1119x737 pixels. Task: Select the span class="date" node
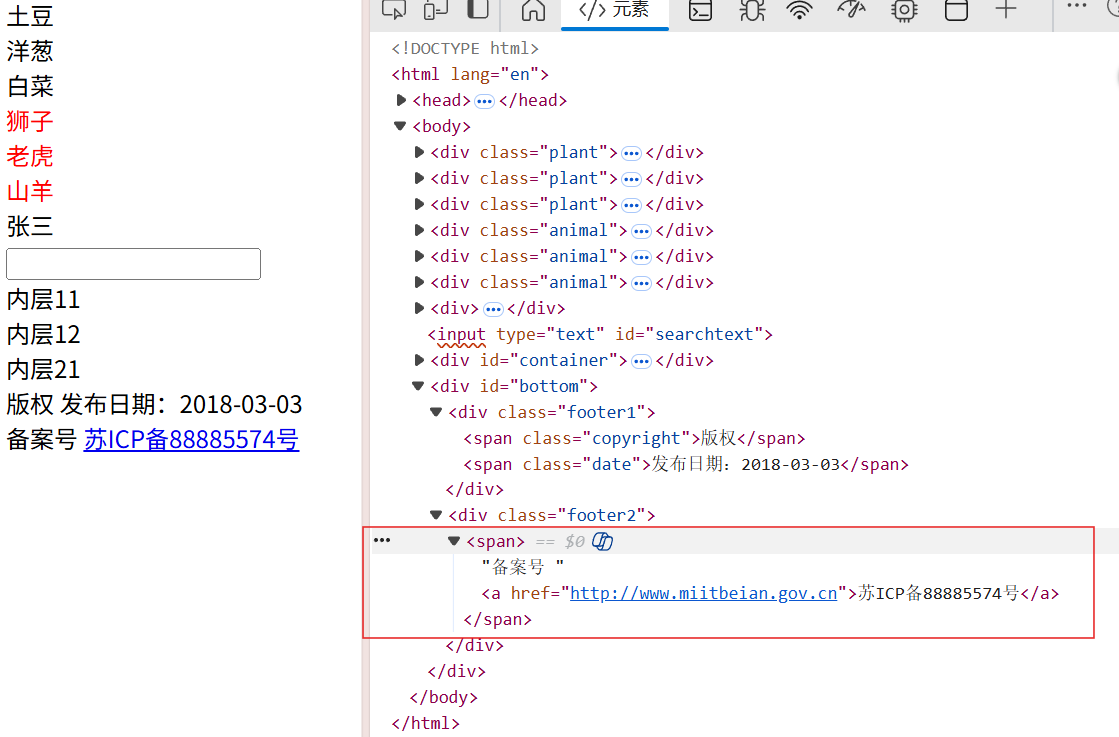pyautogui.click(x=686, y=464)
